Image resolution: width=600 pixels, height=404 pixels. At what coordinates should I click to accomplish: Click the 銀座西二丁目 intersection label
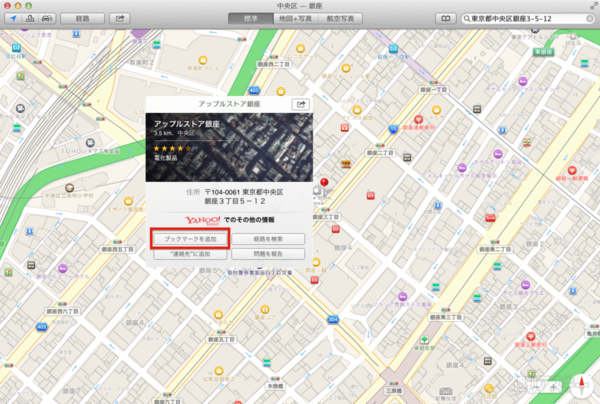273,64
